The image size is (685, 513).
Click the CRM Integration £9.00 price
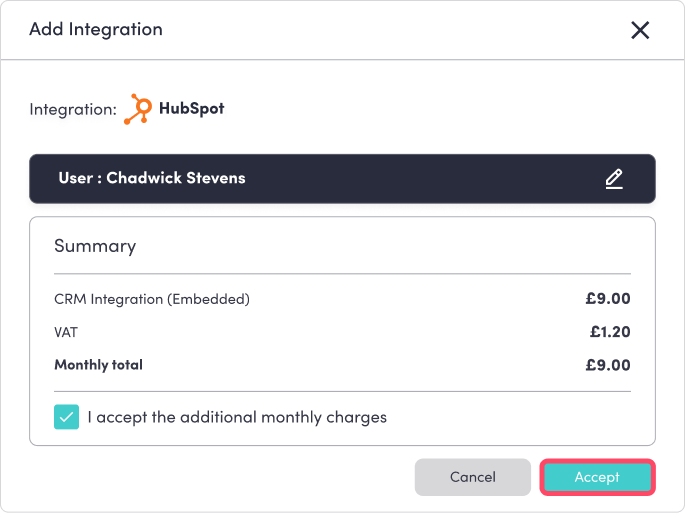coord(608,298)
